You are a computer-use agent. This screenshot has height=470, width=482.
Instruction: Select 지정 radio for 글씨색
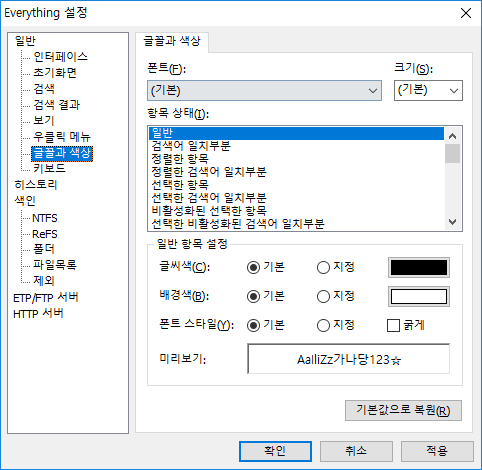point(323,267)
